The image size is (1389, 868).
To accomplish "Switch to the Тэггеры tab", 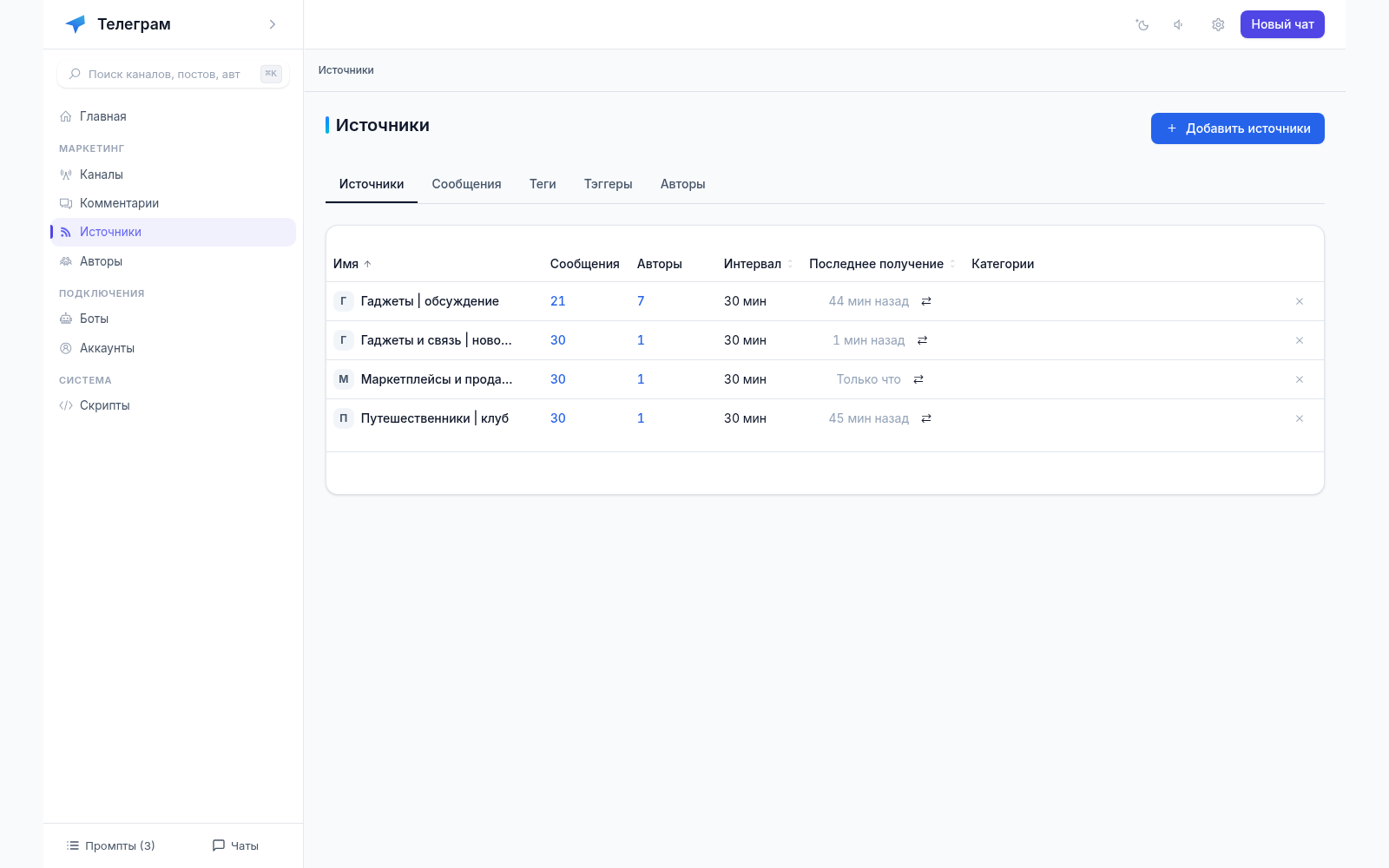I will point(608,184).
